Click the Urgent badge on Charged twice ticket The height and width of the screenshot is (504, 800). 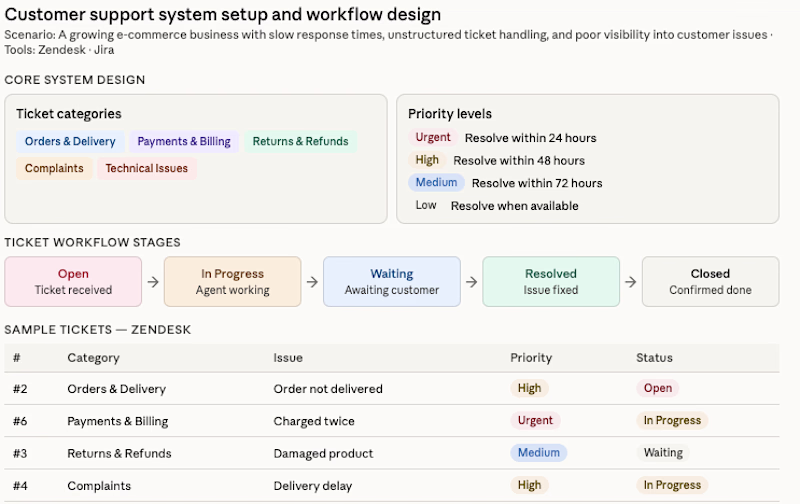535,421
